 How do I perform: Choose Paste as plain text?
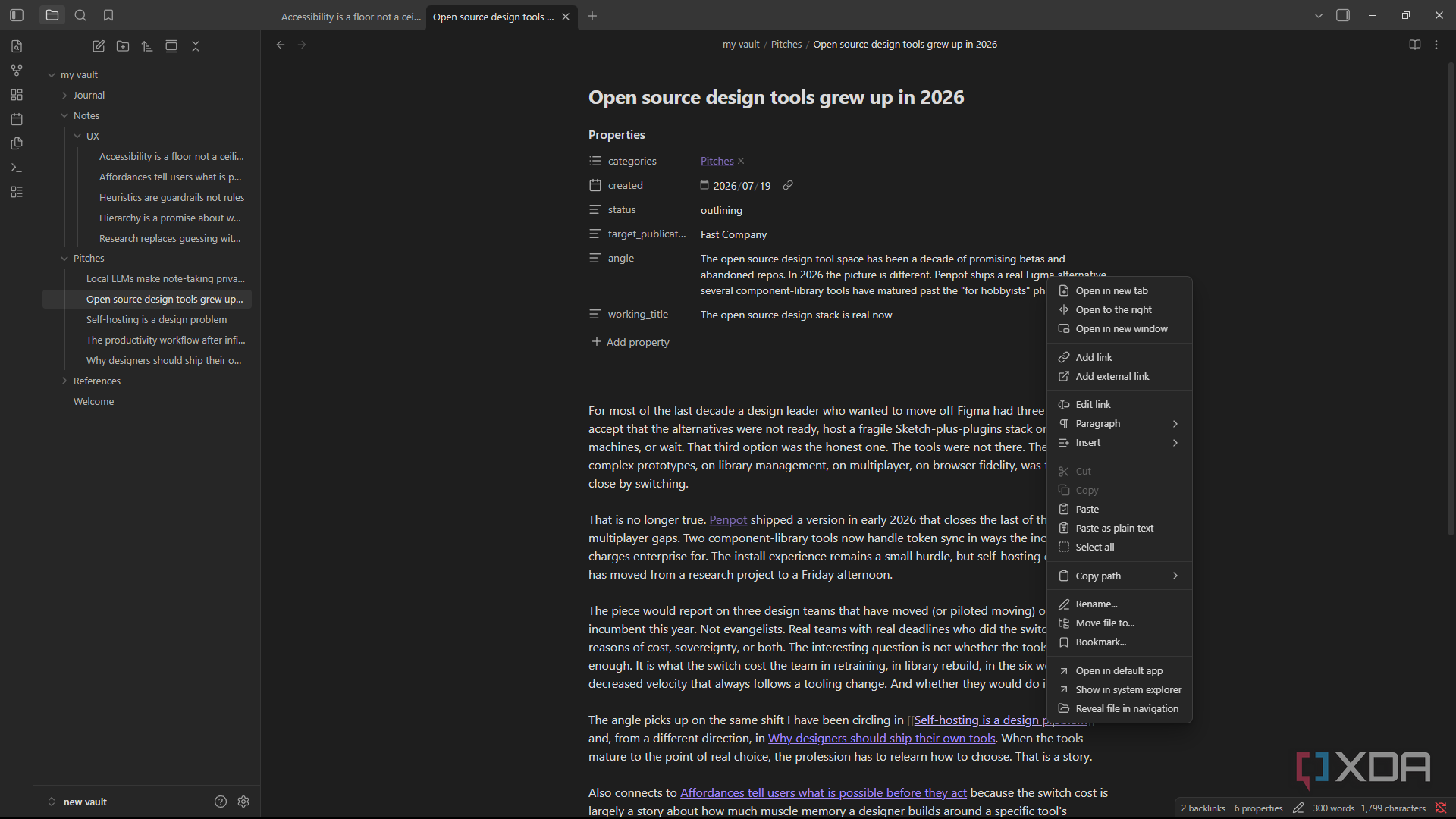[1119, 528]
